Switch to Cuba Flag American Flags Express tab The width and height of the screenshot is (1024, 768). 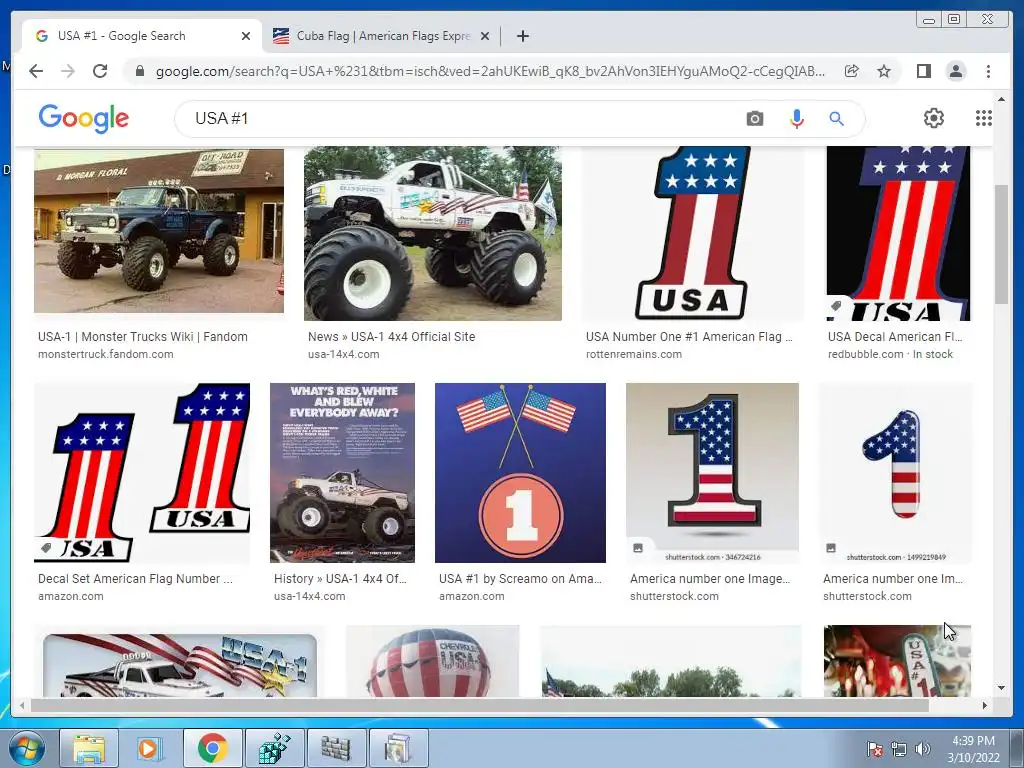click(381, 36)
